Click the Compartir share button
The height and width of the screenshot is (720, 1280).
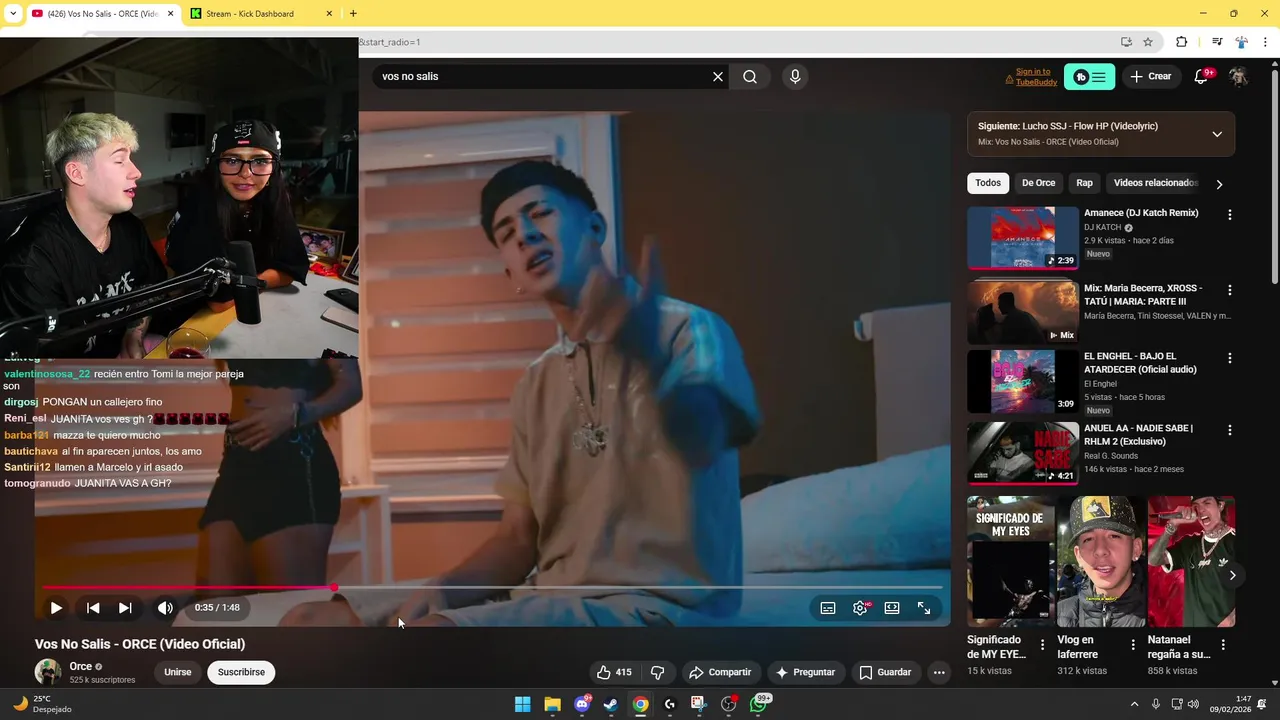[x=720, y=672]
